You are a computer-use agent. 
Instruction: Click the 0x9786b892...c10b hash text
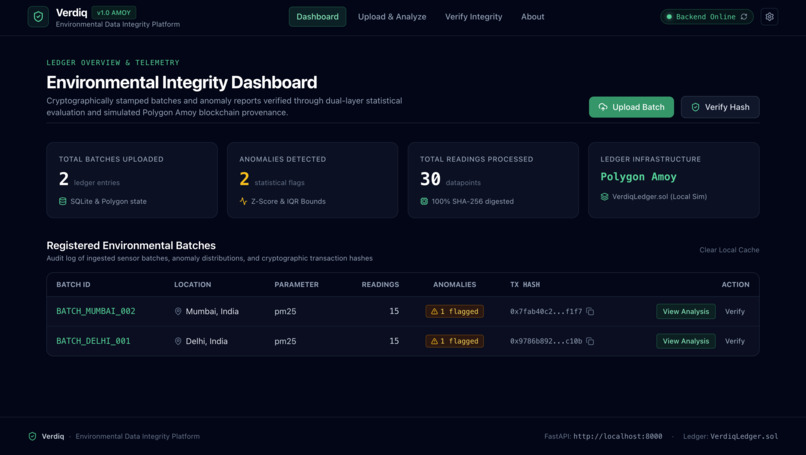[546, 341]
